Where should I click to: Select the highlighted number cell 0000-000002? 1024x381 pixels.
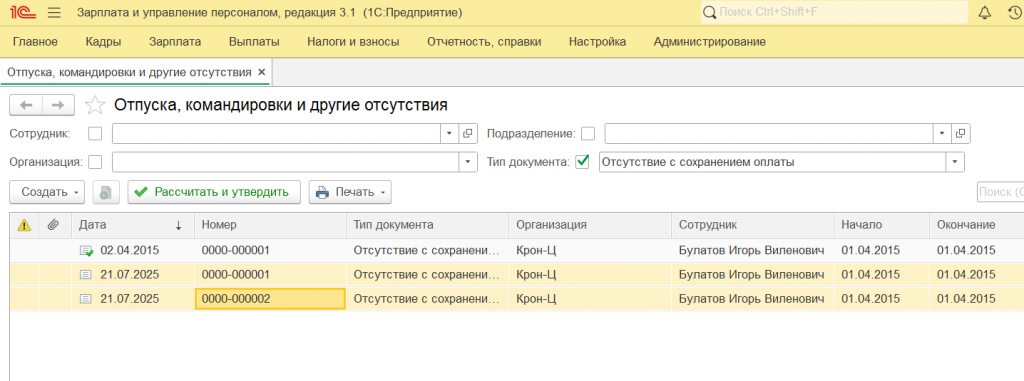click(270, 299)
